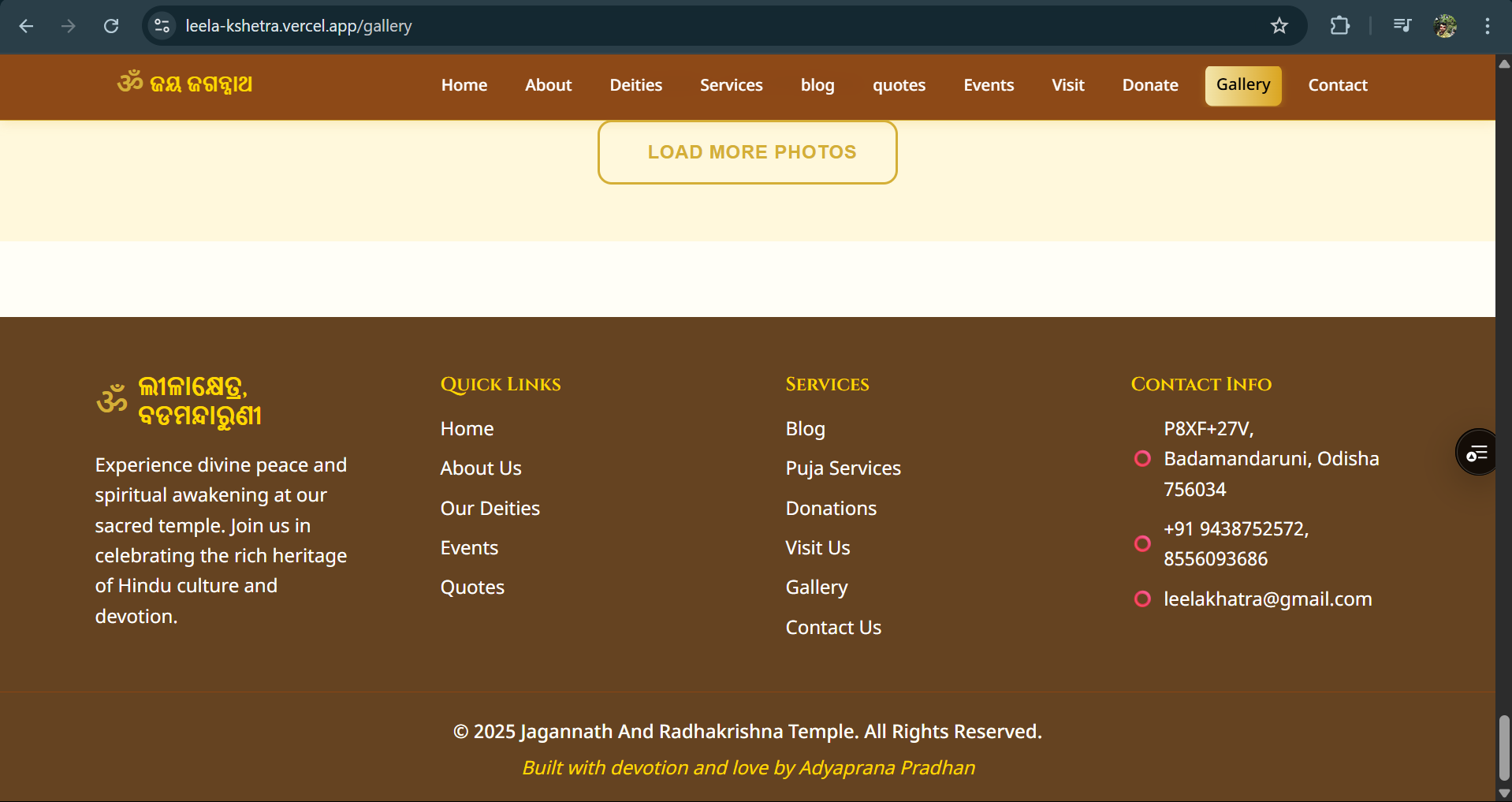Click the 2025 copyright notice text
Viewport: 1512px width, 802px height.
[x=747, y=732]
